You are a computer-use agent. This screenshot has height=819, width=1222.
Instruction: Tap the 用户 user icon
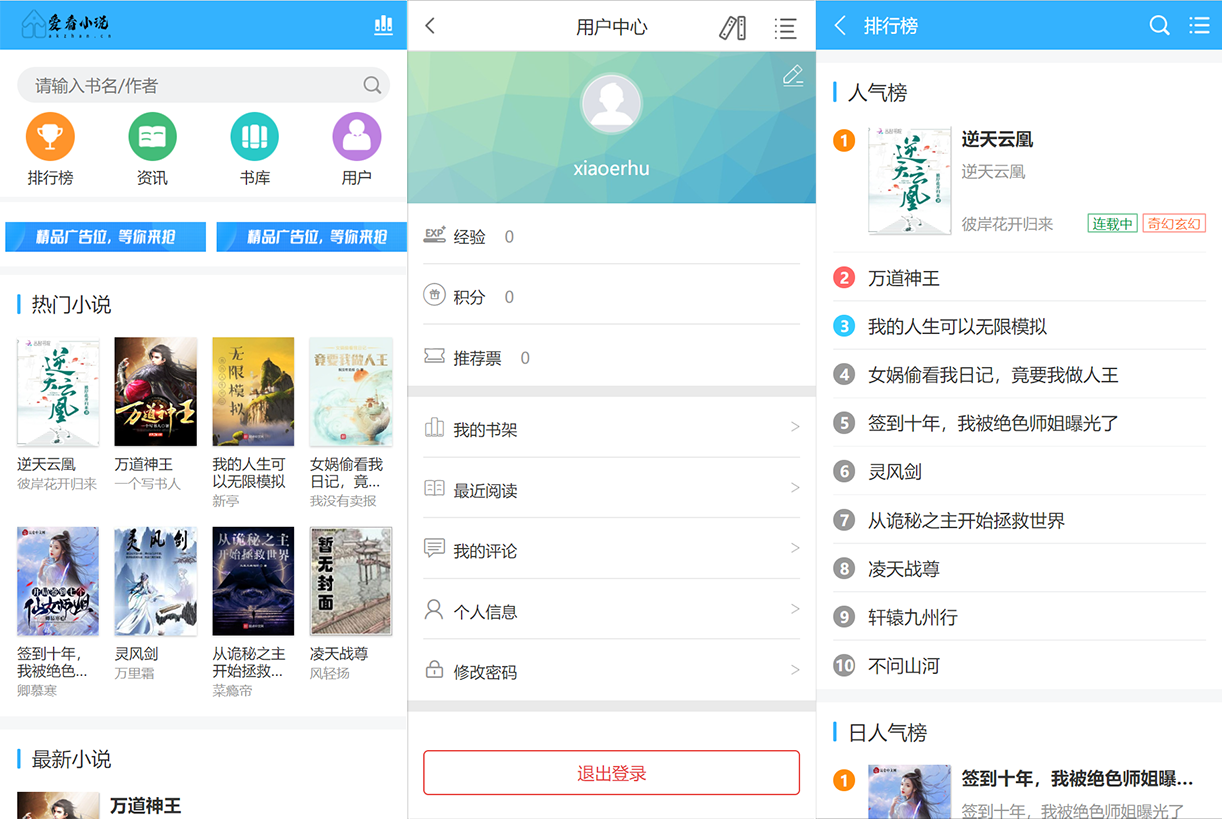(x=356, y=137)
